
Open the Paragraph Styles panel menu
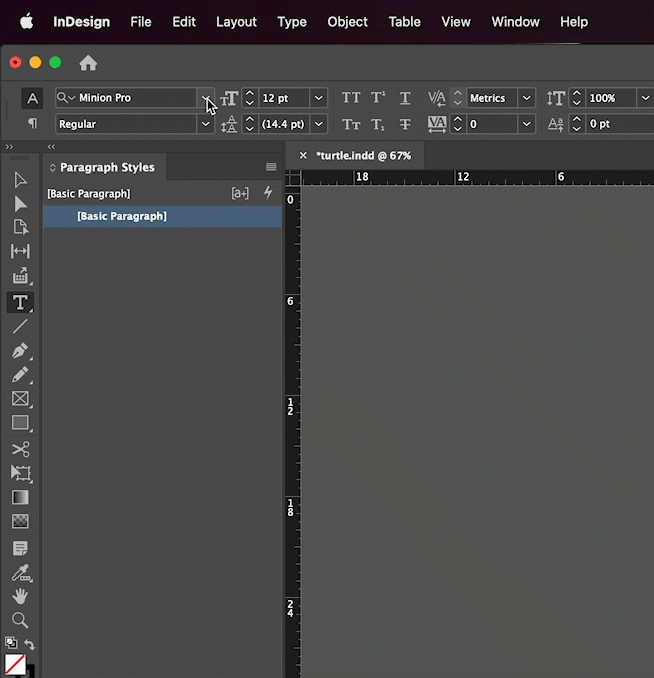click(x=271, y=167)
